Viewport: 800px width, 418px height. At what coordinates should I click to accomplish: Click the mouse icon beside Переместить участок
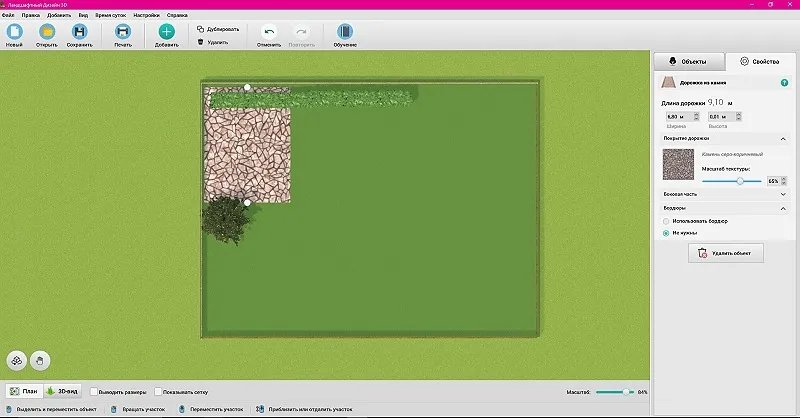(x=182, y=409)
